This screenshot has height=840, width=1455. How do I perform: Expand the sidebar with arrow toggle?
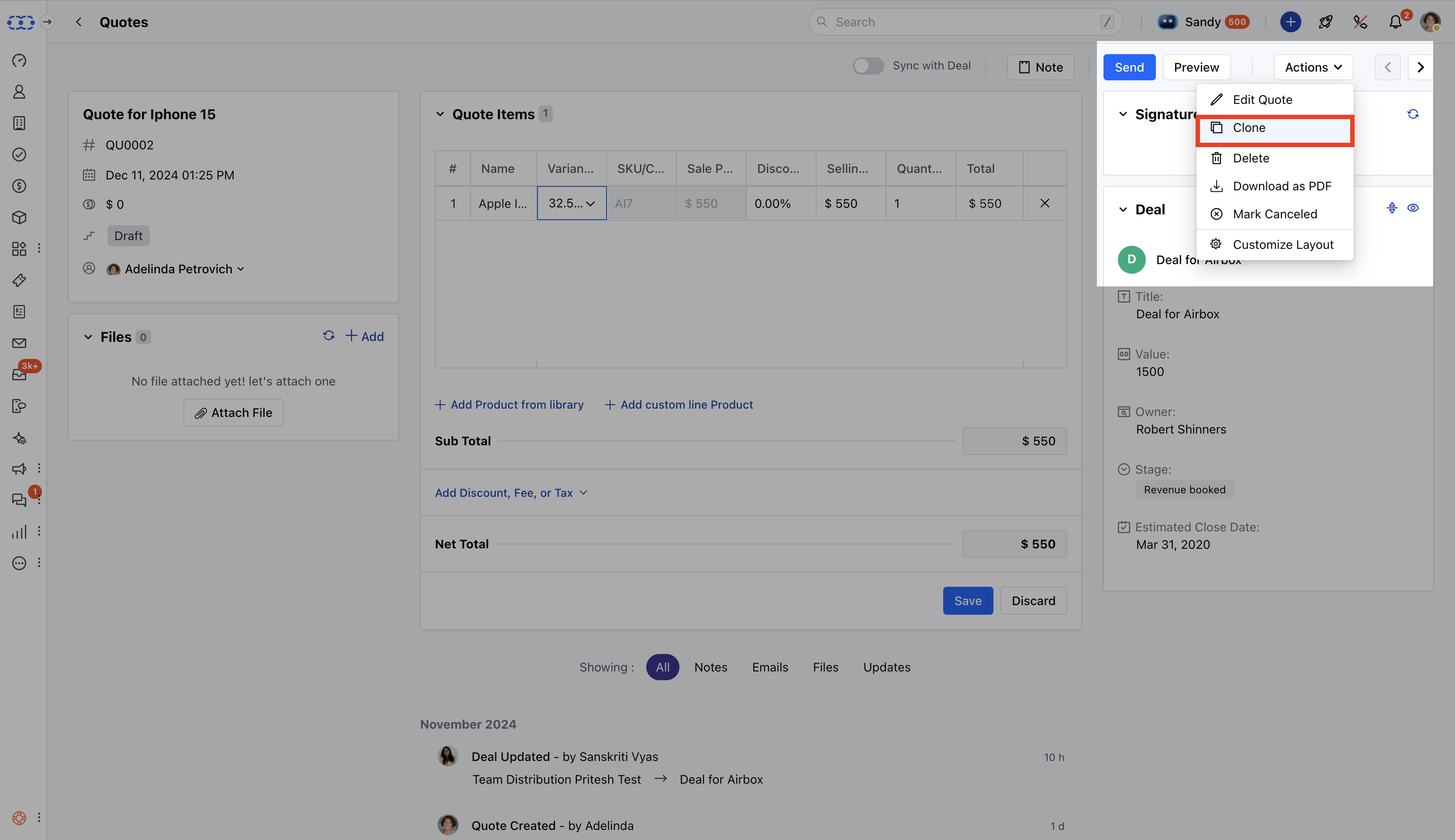point(47,22)
